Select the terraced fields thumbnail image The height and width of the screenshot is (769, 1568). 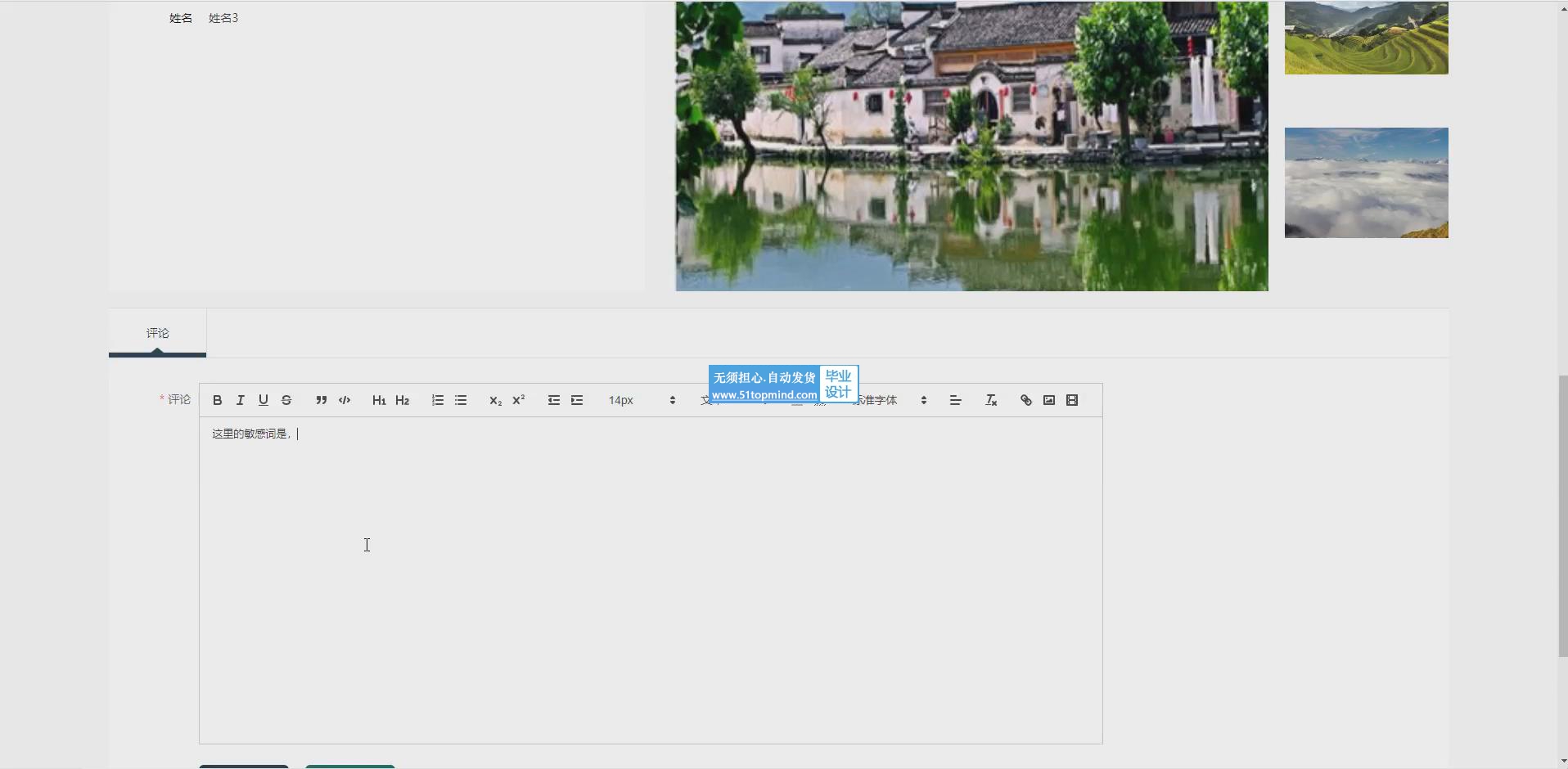coord(1366,38)
